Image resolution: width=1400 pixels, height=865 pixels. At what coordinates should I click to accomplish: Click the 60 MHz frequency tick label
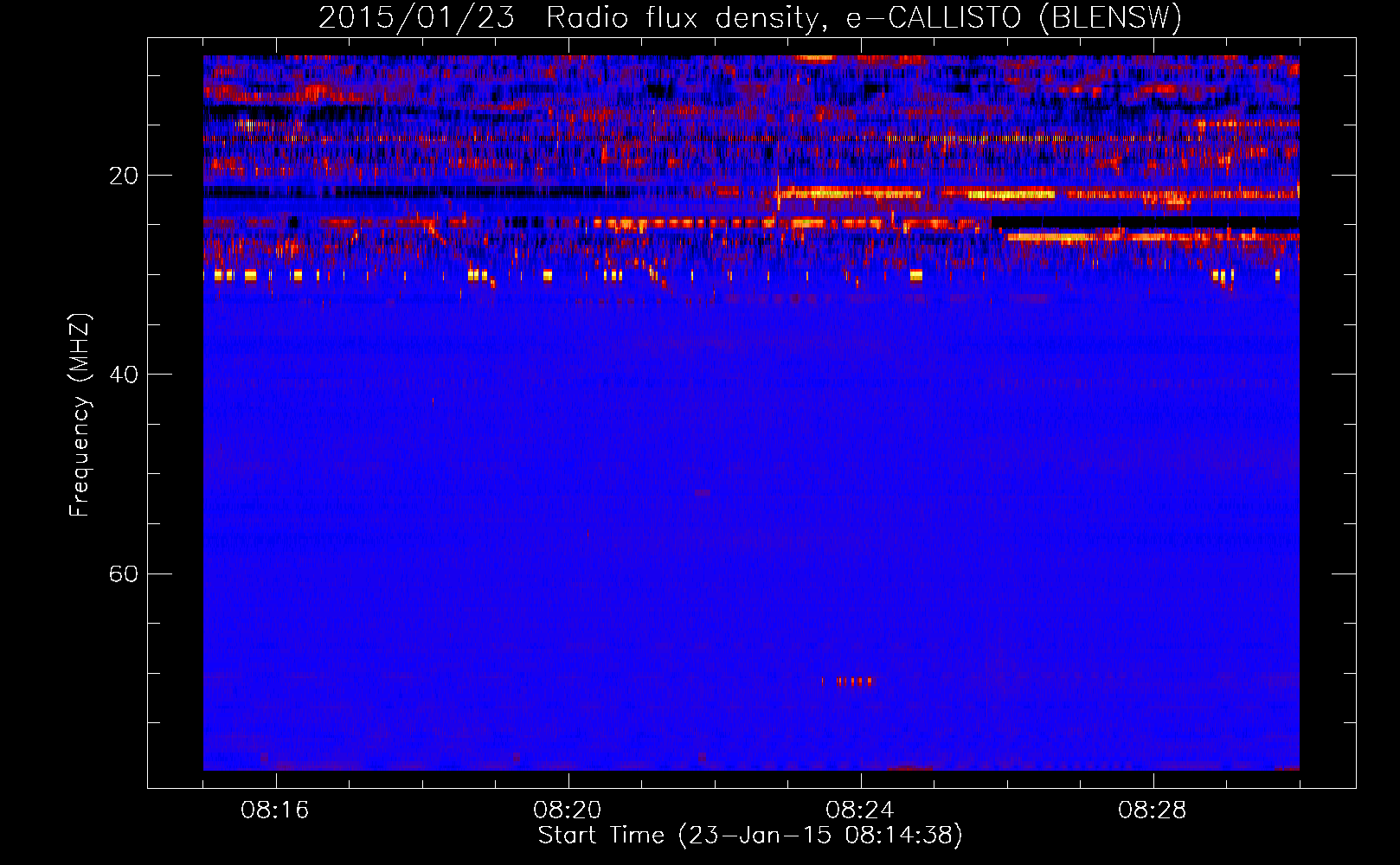click(123, 574)
